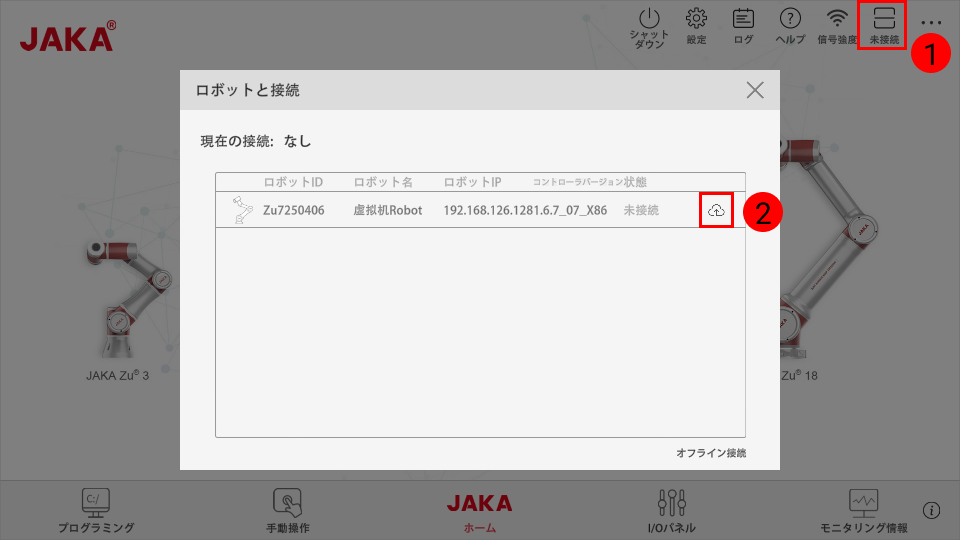
Task: Click the コントローラバージョン column header
Action: (577, 182)
